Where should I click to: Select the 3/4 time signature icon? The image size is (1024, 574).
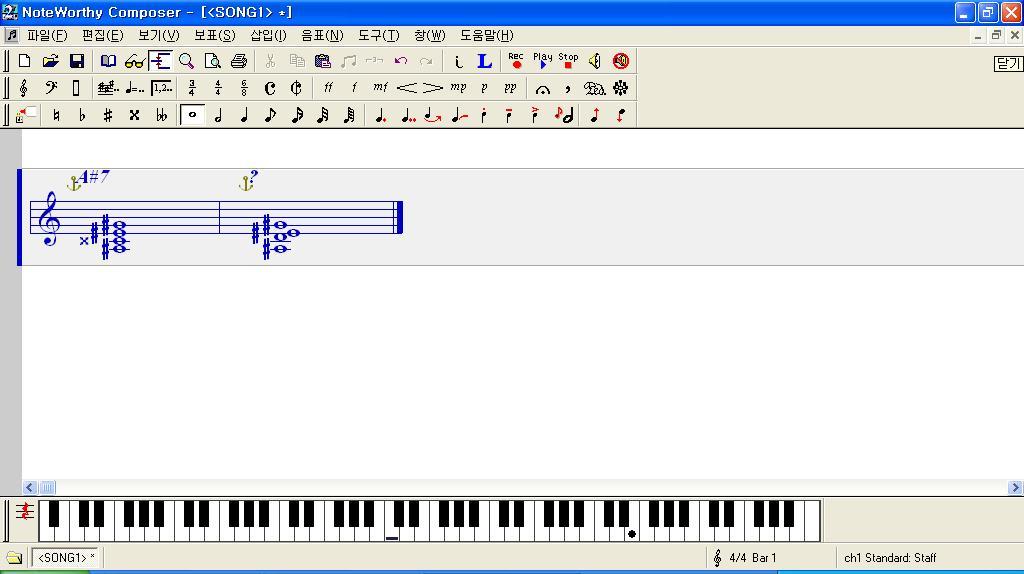(x=192, y=88)
